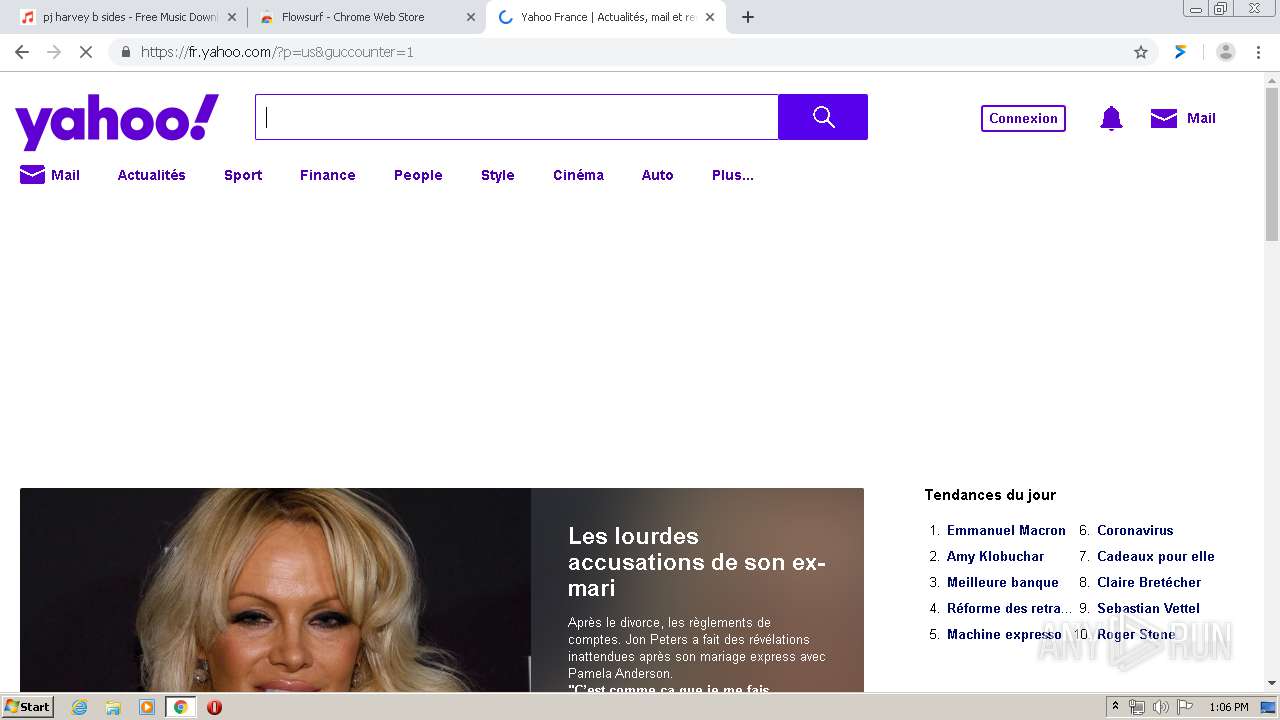Click the Yahoo logo
The width and height of the screenshot is (1280, 720).
[117, 121]
